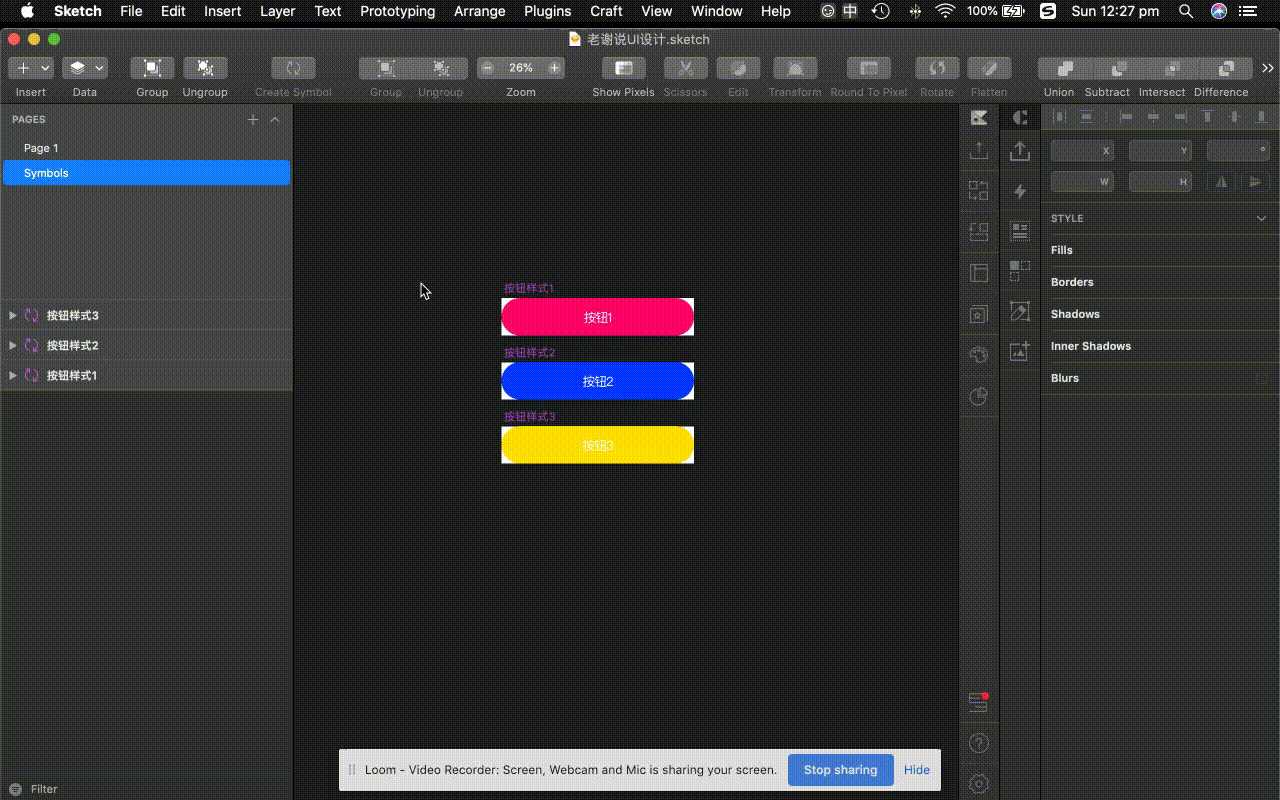The height and width of the screenshot is (800, 1280).
Task: Click the X position field
Action: (1082, 150)
